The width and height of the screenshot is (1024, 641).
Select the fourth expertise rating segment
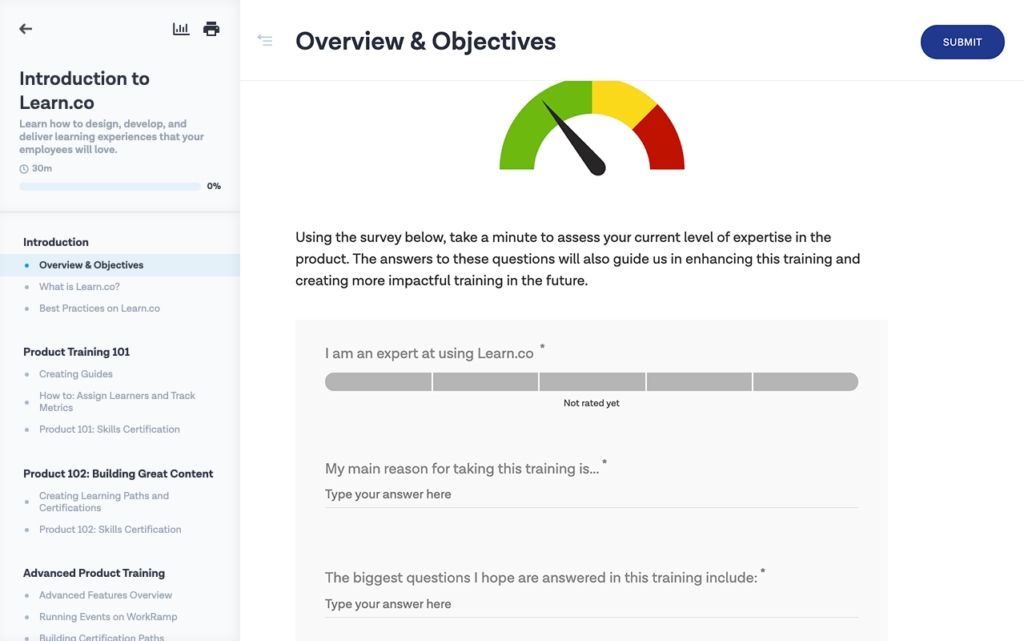point(699,382)
